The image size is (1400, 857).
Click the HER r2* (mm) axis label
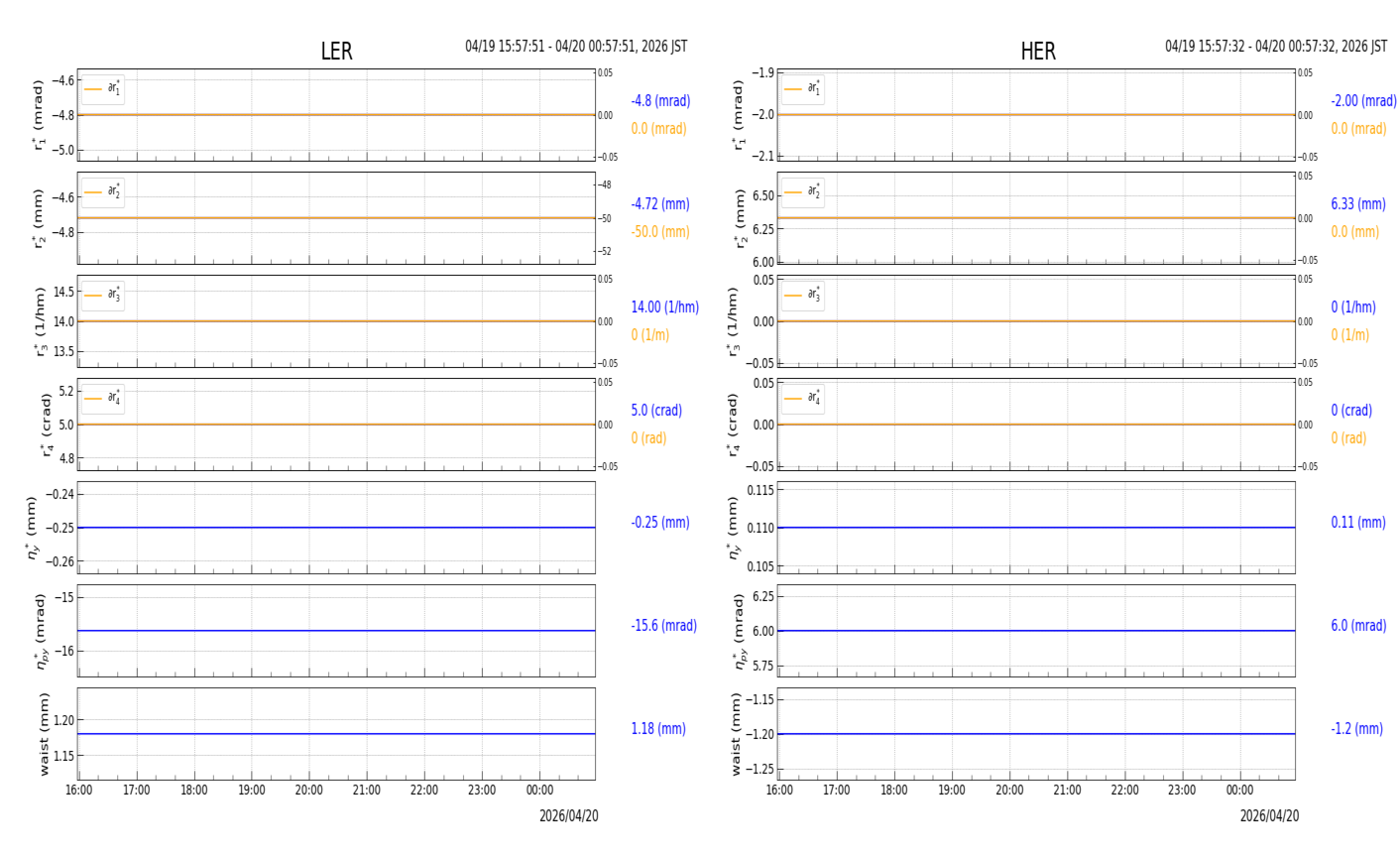click(x=740, y=218)
